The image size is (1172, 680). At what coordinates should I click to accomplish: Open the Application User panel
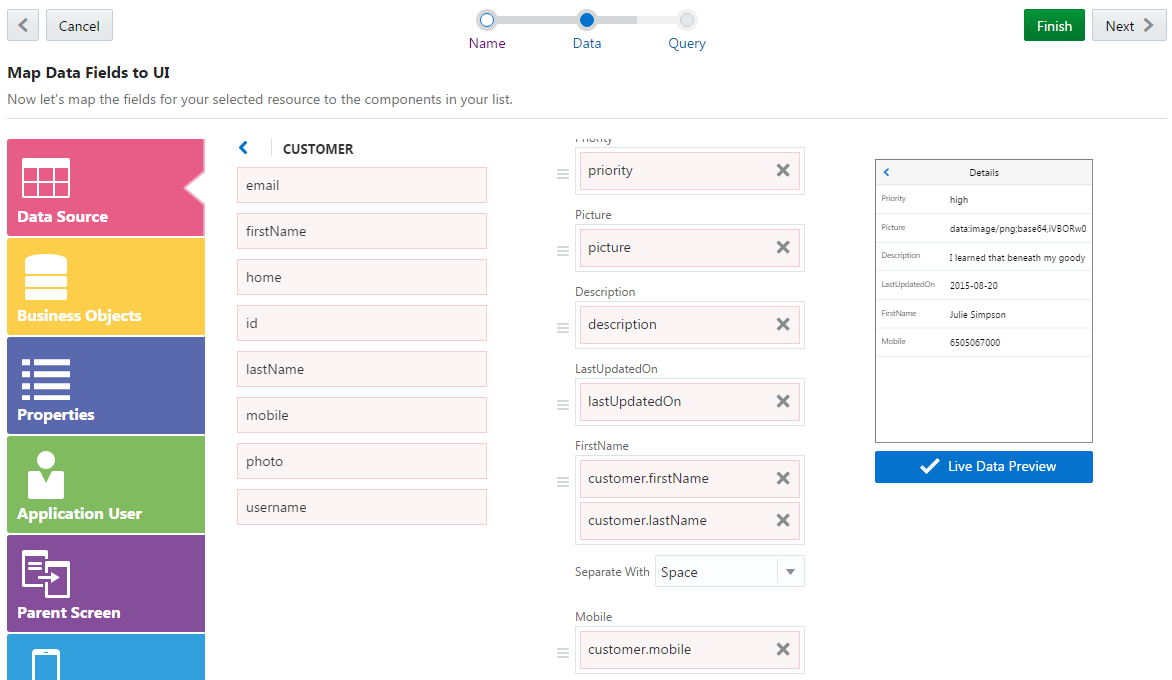tap(106, 484)
